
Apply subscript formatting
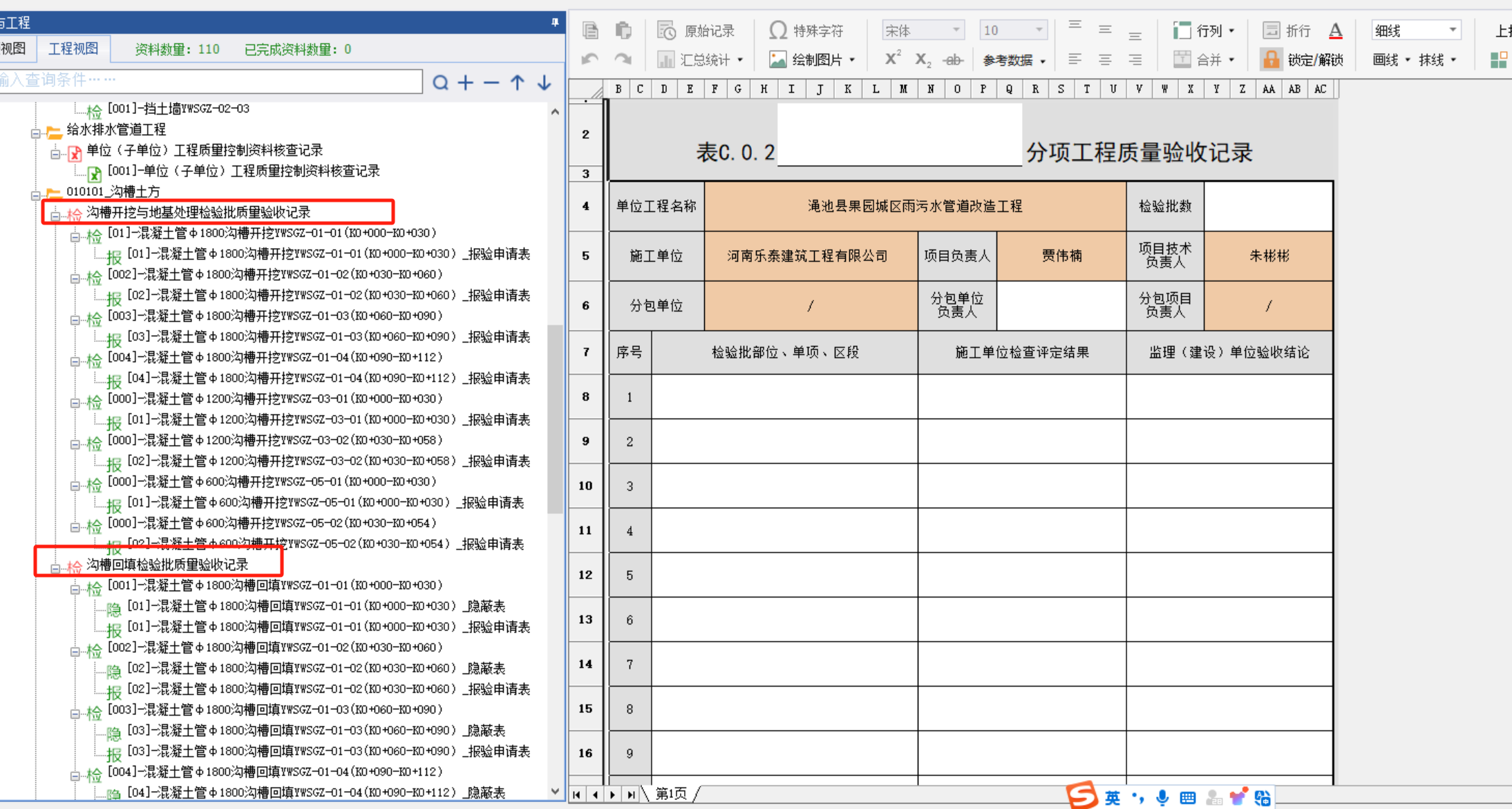click(x=923, y=60)
